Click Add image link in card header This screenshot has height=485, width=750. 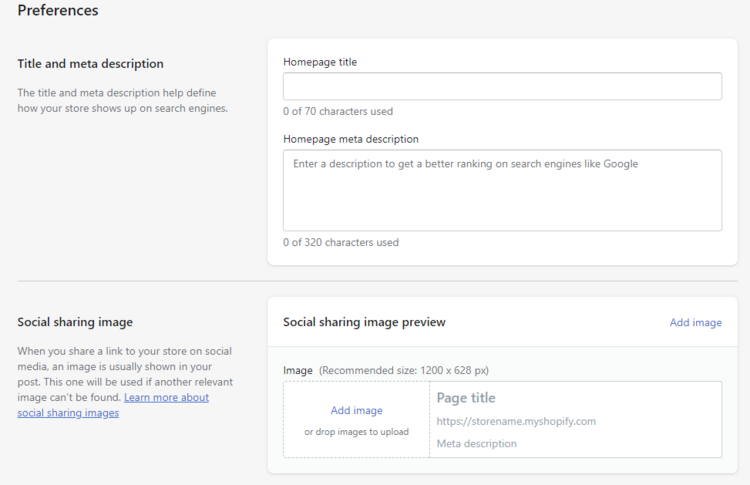point(695,323)
